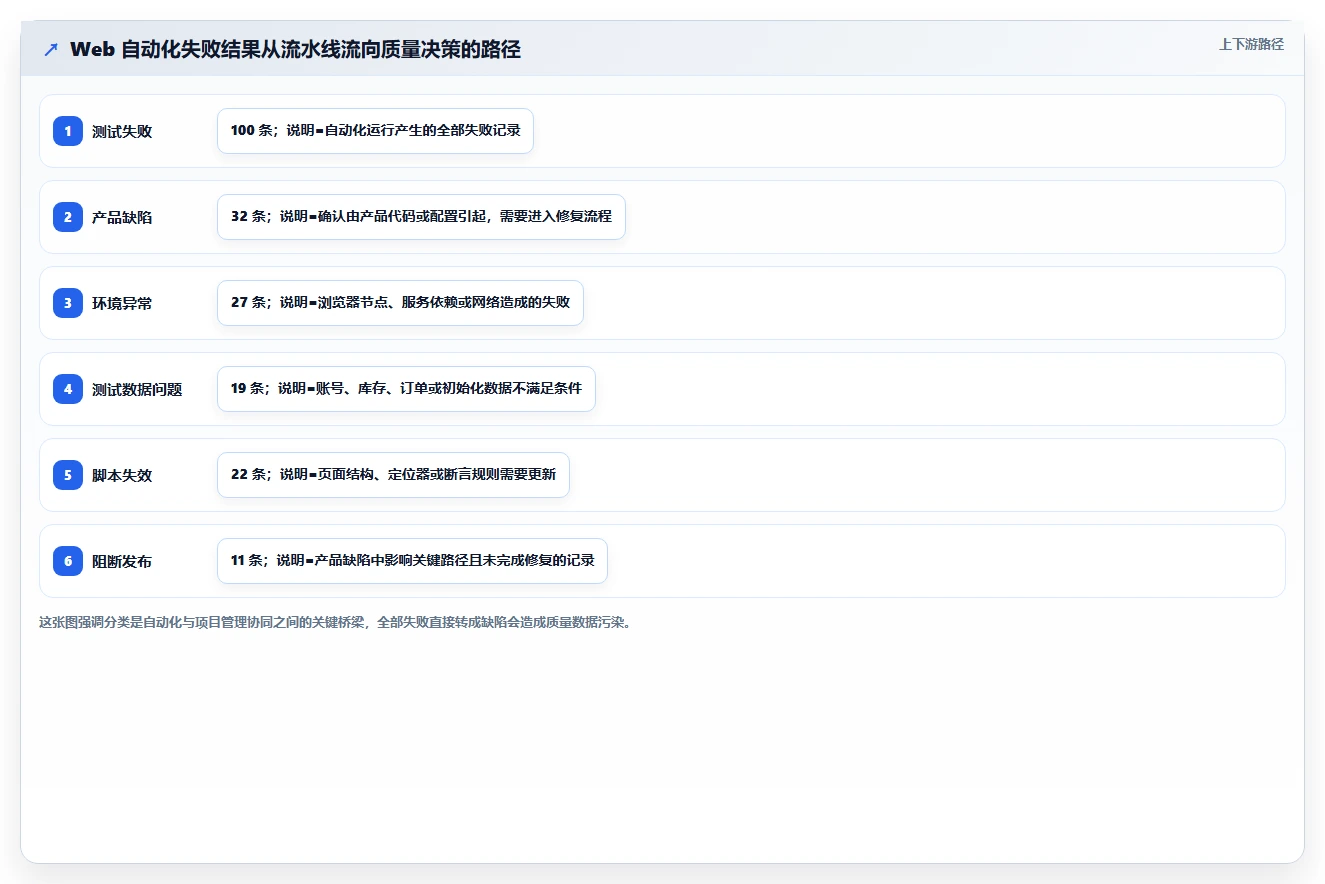The width and height of the screenshot is (1325, 884).
Task: Open the 100 条 description chip
Action: coord(375,131)
